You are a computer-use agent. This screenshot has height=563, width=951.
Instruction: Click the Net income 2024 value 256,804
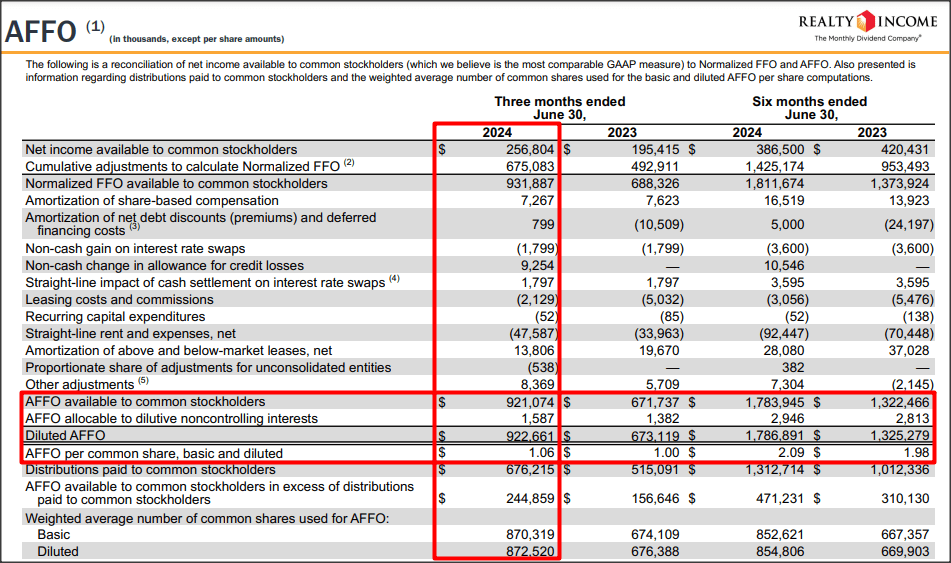[530, 149]
